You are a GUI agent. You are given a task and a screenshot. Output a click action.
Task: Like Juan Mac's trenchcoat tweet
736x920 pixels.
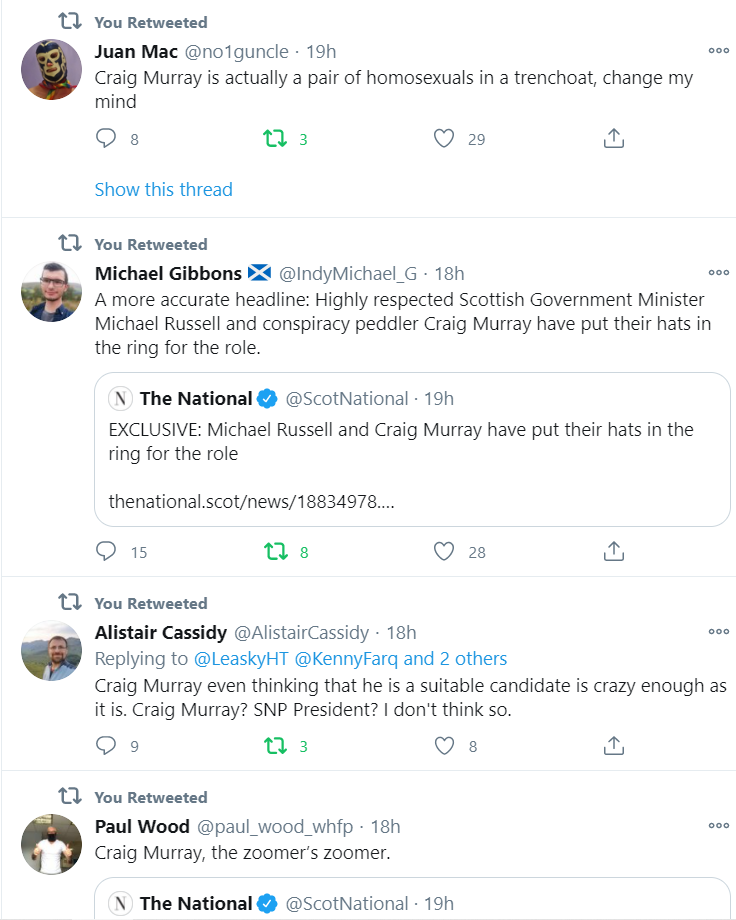[444, 138]
